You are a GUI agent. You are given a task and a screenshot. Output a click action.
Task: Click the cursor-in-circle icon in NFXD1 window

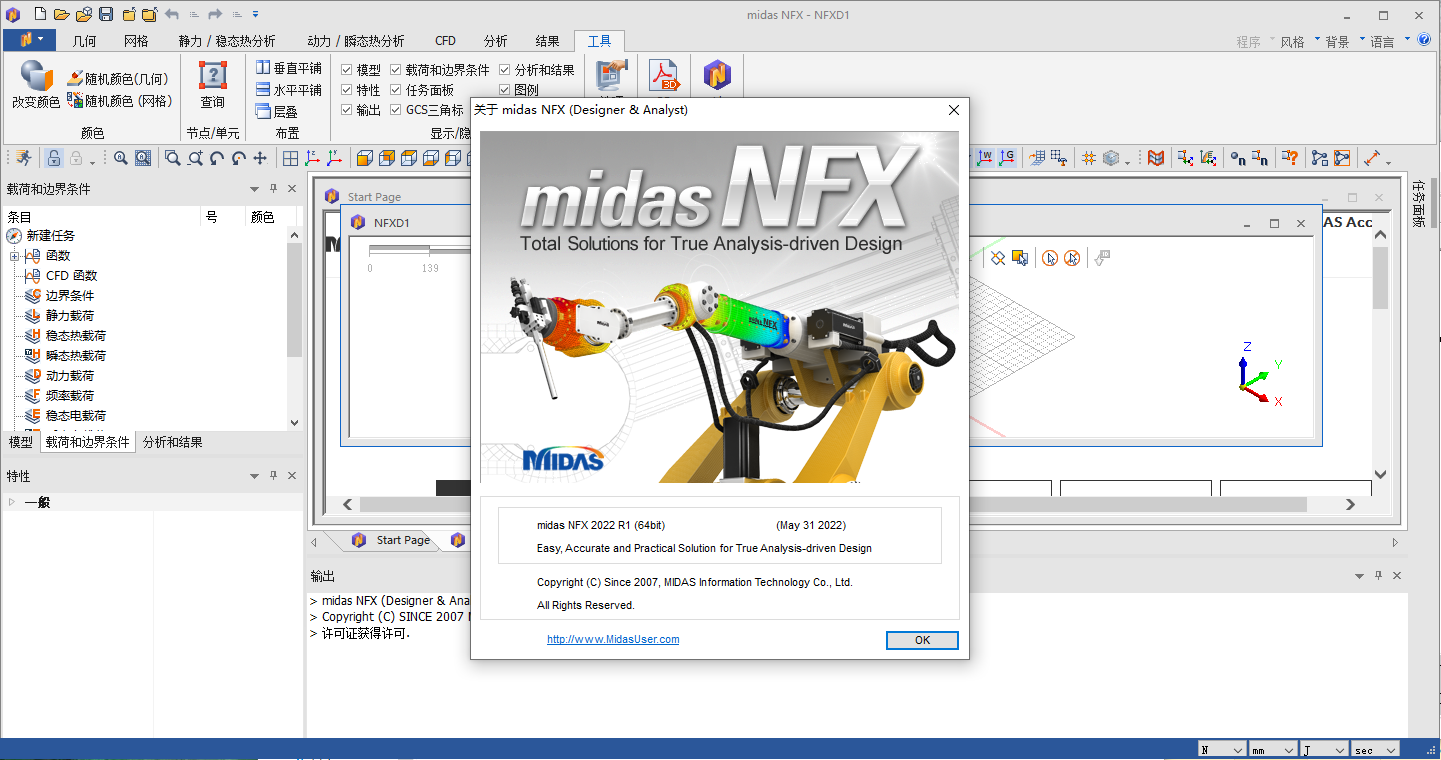(x=1050, y=258)
